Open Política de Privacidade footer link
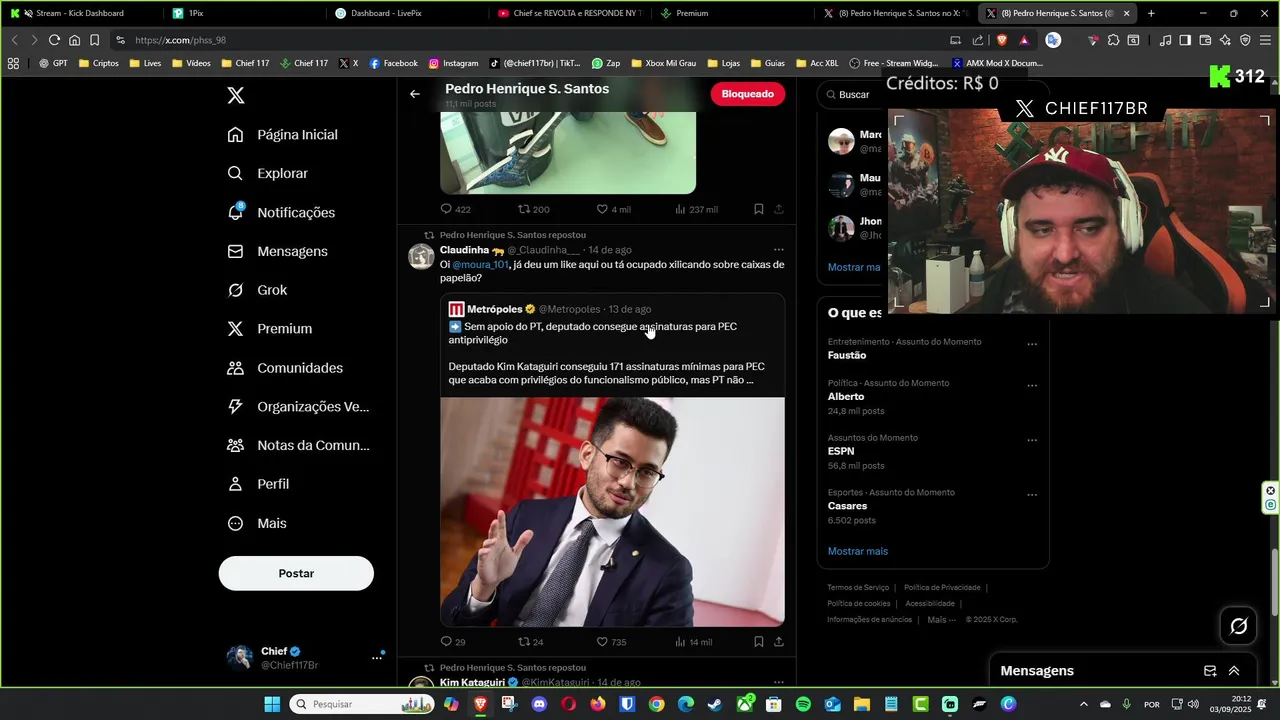Screen dimensions: 1280x720 [x=942, y=588]
